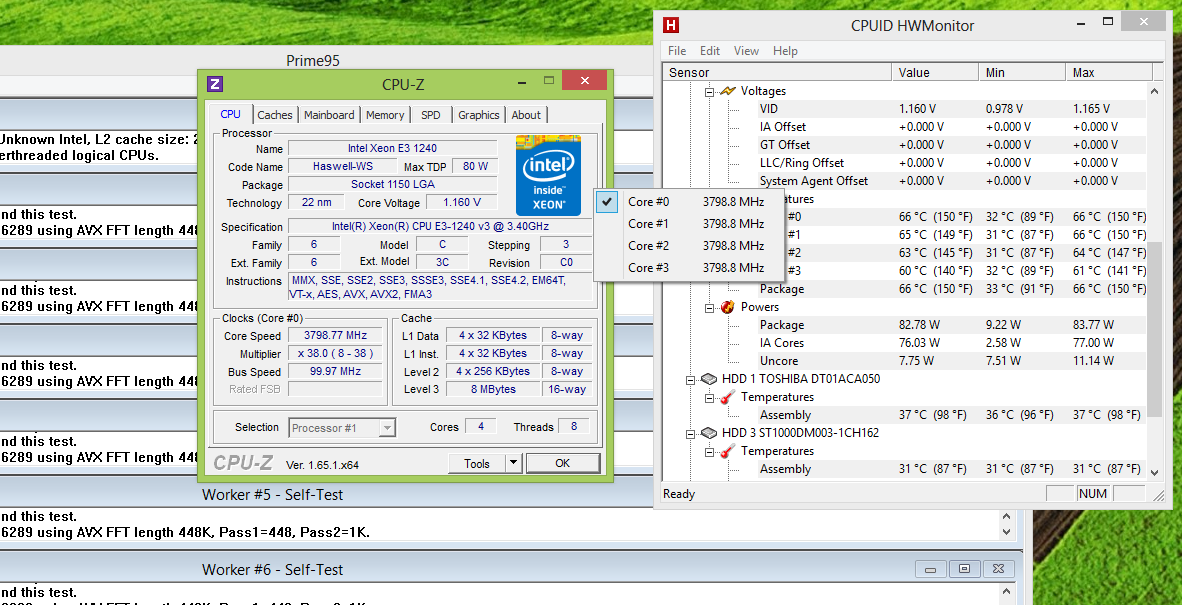Click the HDD 3 ST1000DM003 drive icon

(x=709, y=433)
